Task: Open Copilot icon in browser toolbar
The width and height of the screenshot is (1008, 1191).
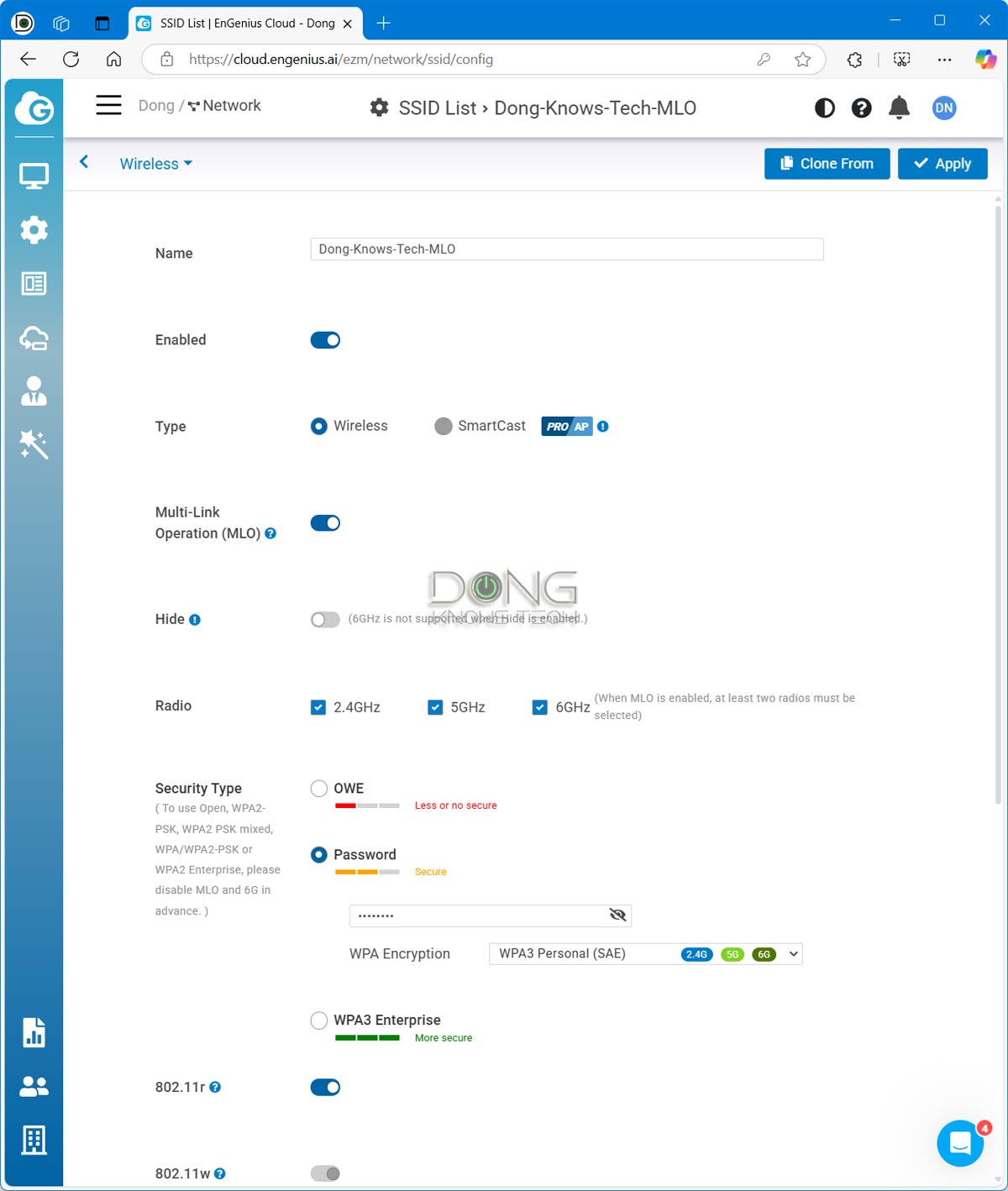Action: point(985,60)
